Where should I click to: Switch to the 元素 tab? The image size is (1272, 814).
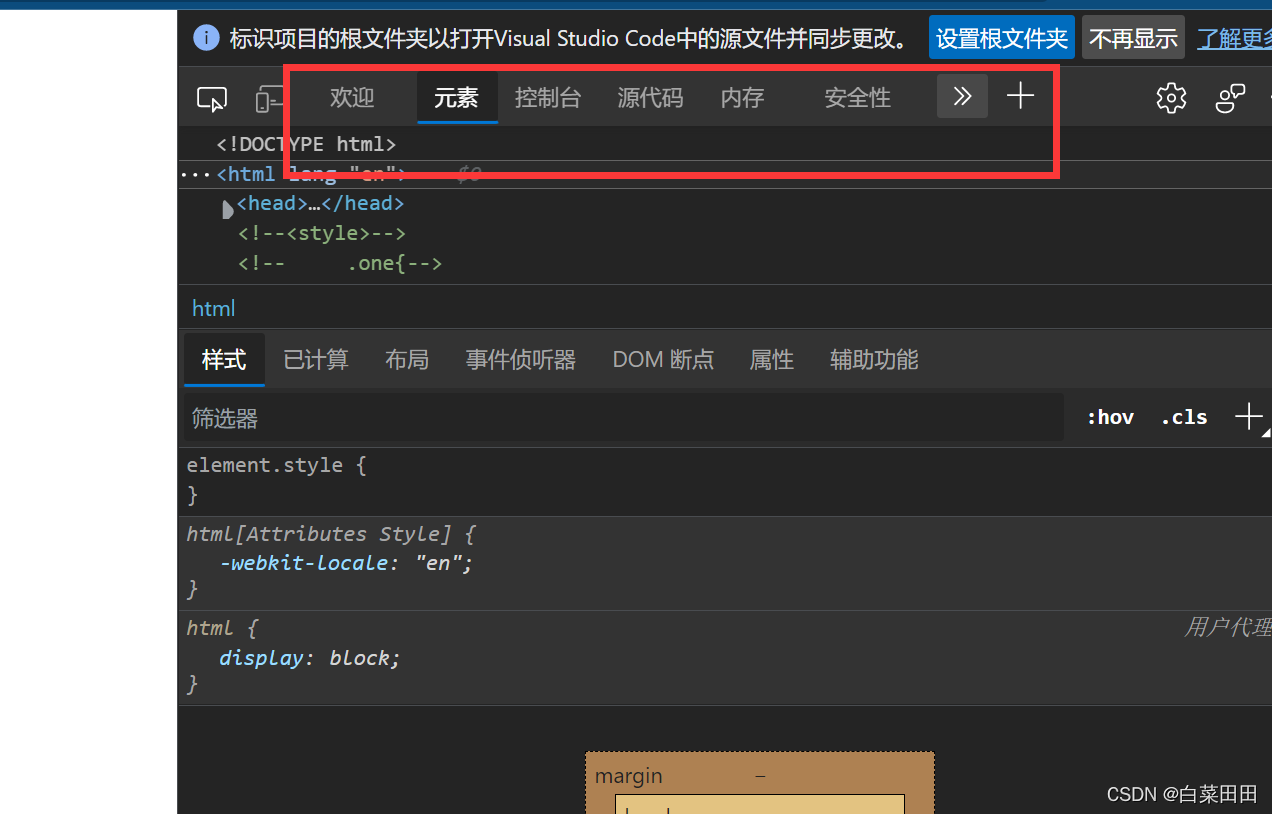coord(456,97)
